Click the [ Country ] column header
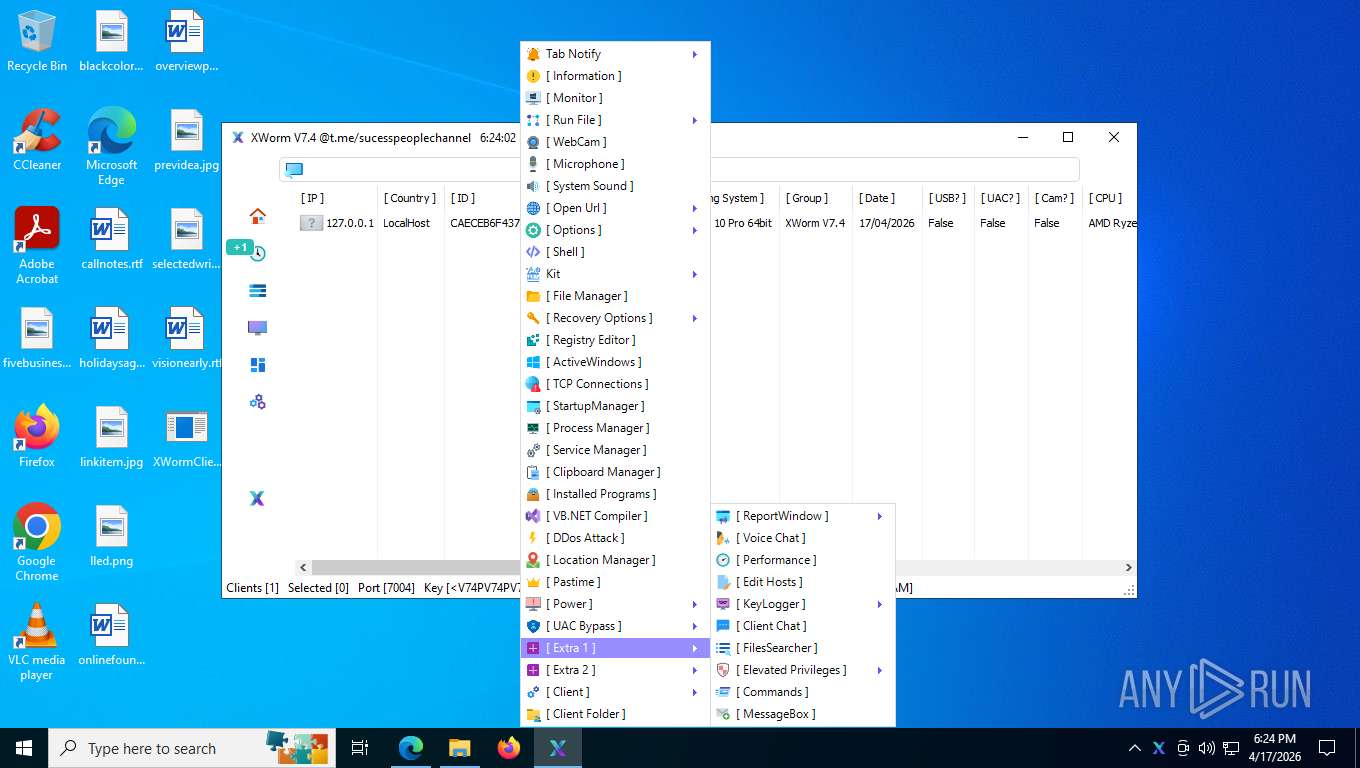The width and height of the screenshot is (1360, 768). tap(410, 198)
